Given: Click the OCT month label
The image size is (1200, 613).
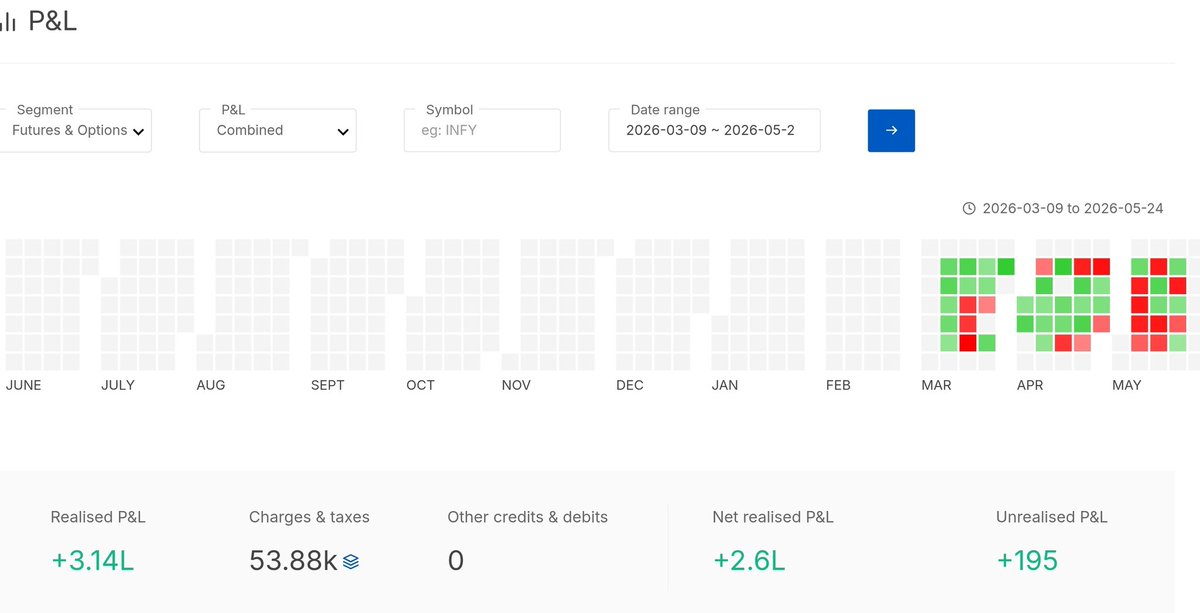Looking at the screenshot, I should coord(421,385).
